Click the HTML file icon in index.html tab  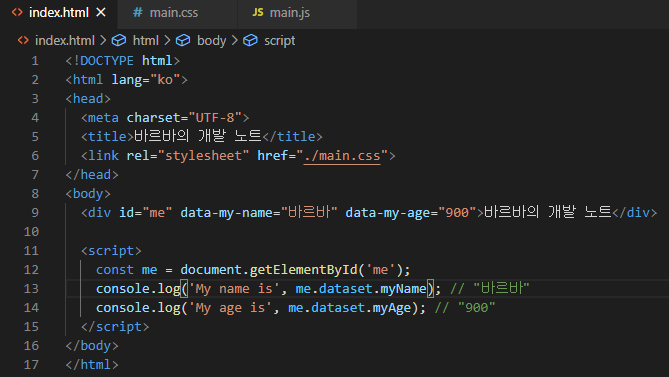[x=17, y=12]
